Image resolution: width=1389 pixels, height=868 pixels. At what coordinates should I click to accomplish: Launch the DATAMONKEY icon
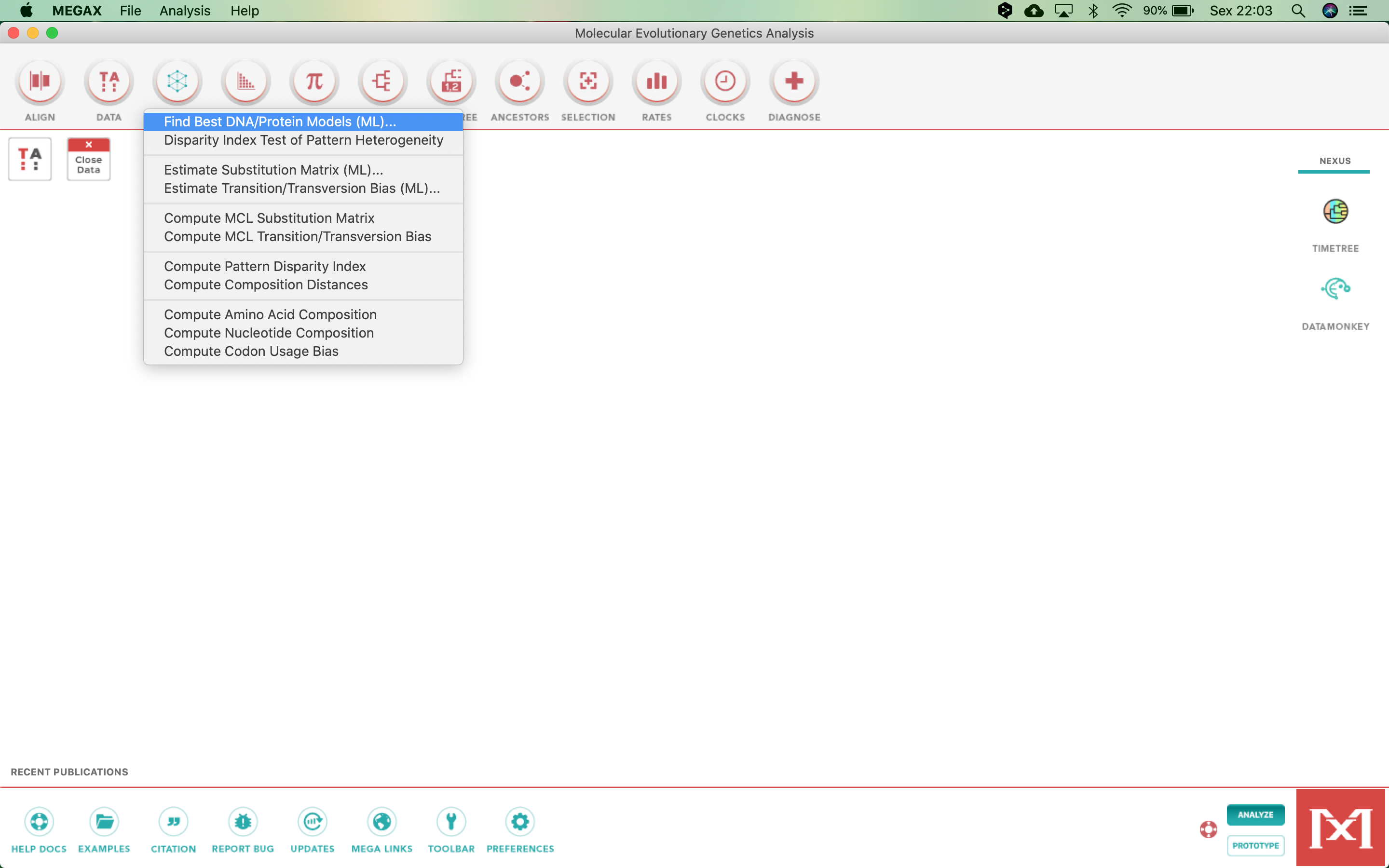pyautogui.click(x=1335, y=289)
